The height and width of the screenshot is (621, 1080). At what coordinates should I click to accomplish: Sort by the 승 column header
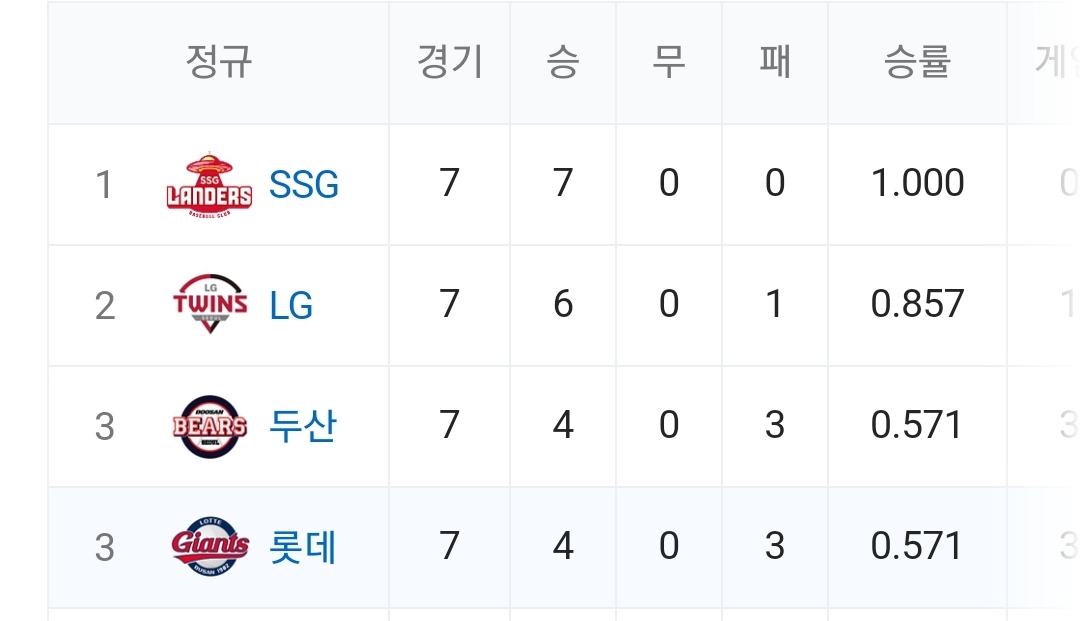[x=563, y=62]
